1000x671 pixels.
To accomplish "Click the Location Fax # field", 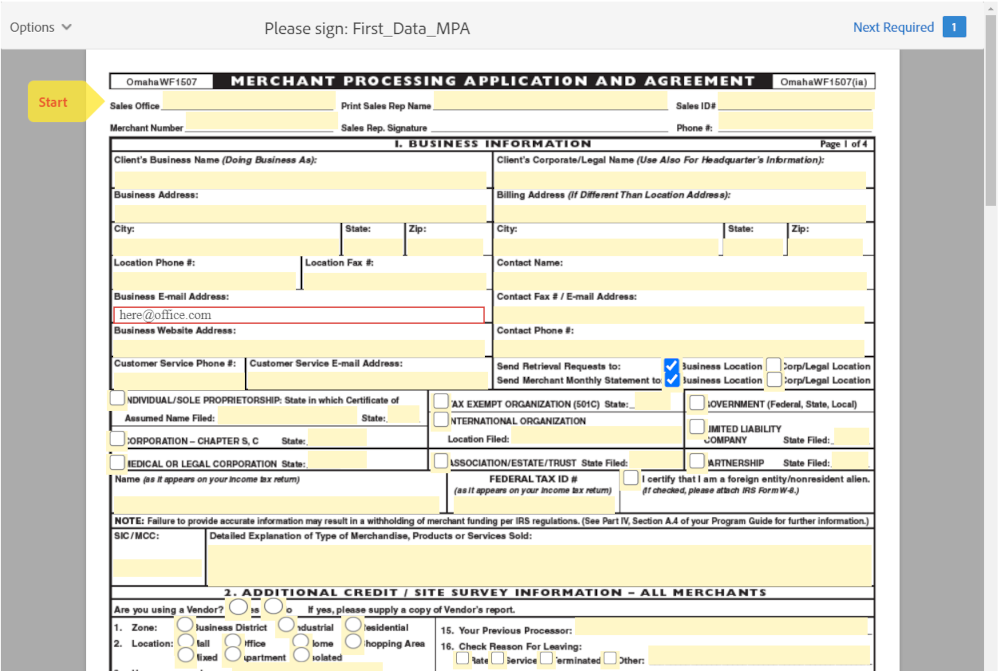I will pos(395,281).
